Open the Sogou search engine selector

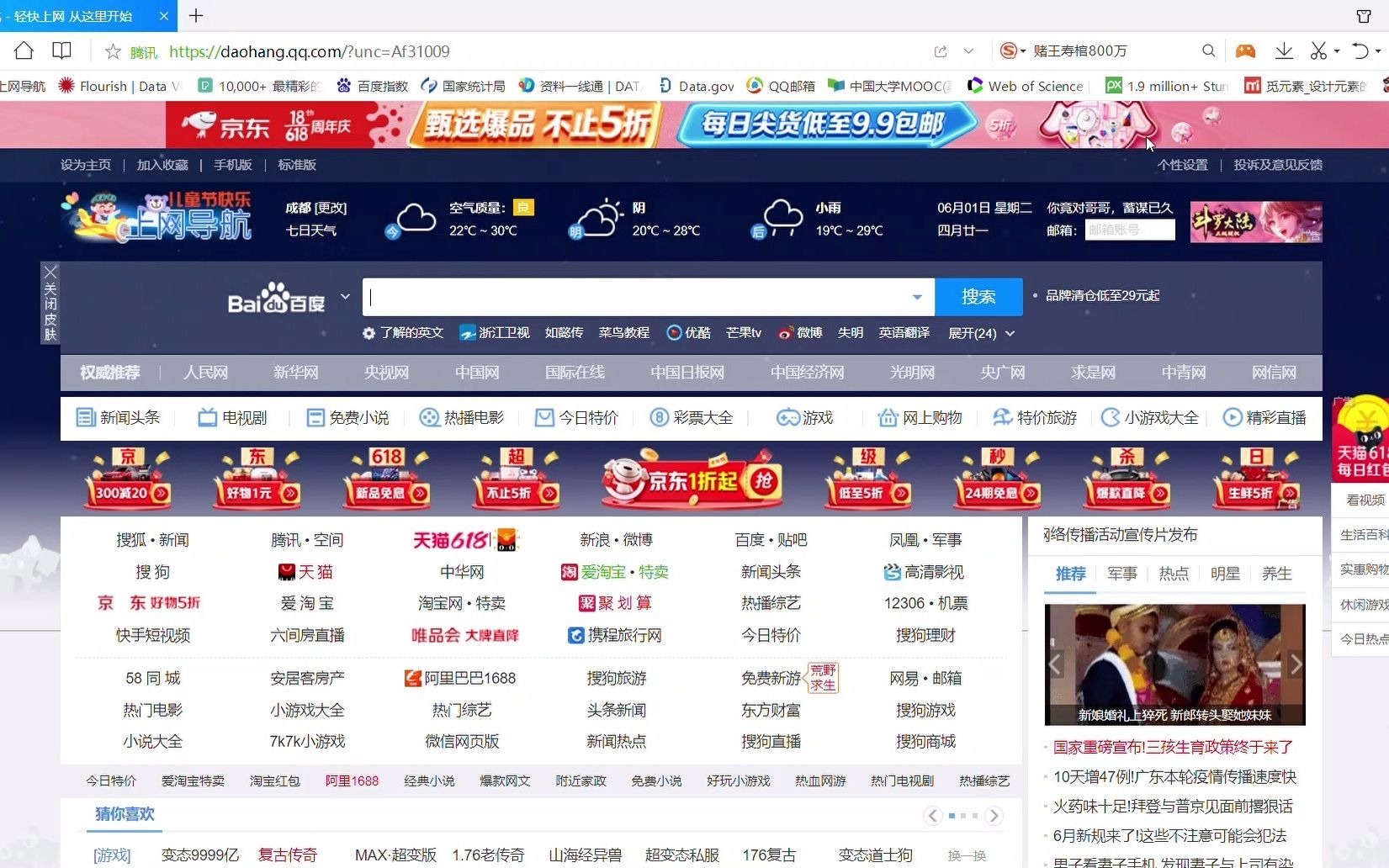tap(1013, 51)
